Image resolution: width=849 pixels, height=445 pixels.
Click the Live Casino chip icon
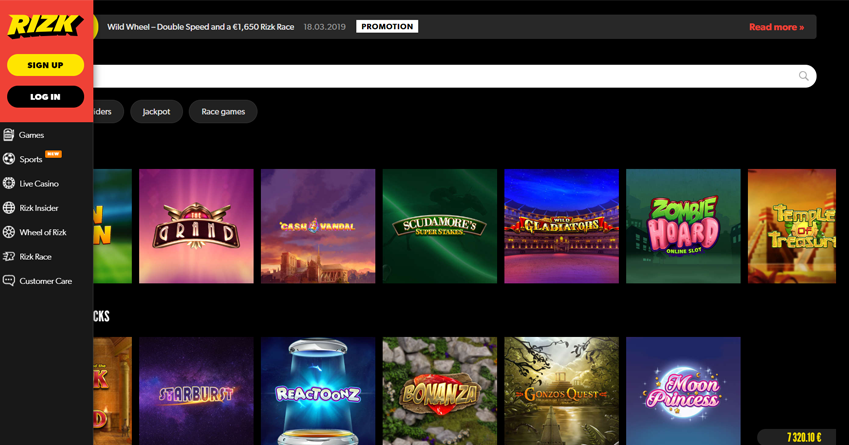9,183
